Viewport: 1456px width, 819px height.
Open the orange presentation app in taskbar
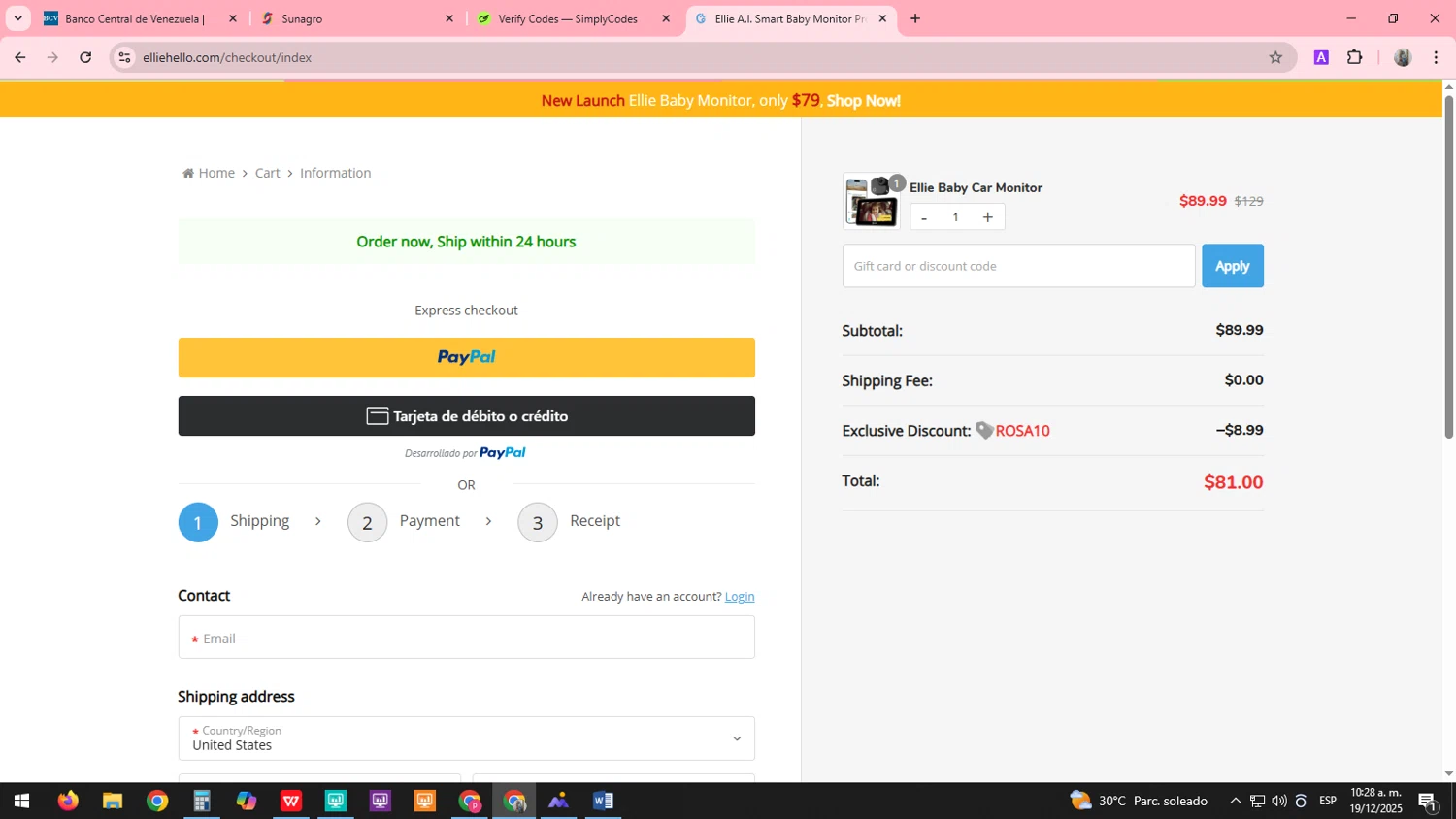tap(425, 801)
